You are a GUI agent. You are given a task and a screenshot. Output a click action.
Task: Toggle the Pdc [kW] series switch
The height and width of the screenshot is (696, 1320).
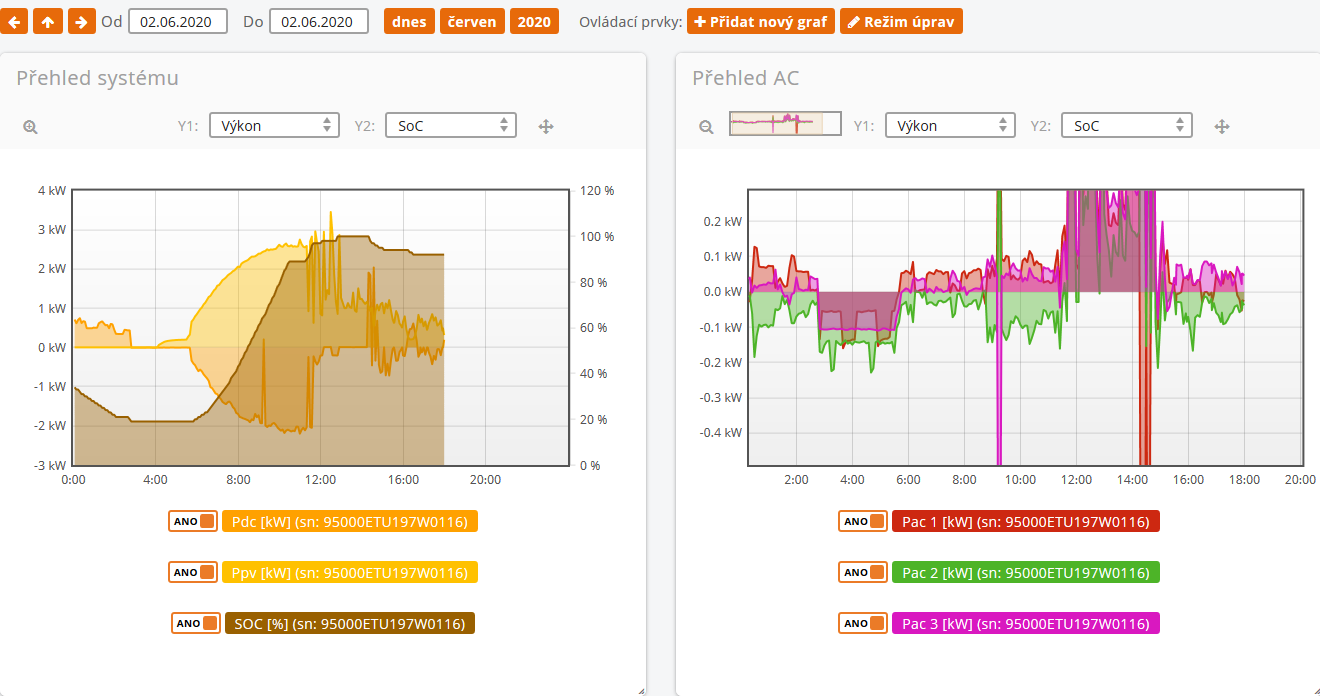tap(193, 521)
